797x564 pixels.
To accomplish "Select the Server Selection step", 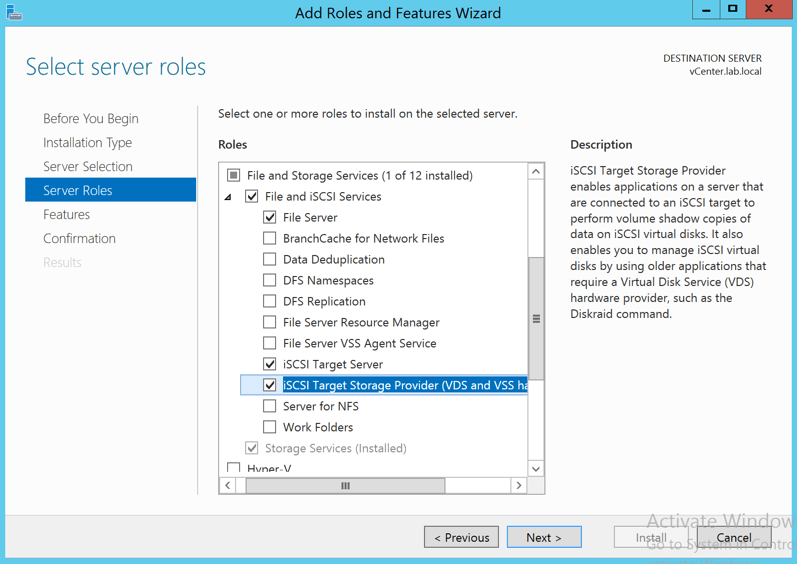I will click(87, 166).
